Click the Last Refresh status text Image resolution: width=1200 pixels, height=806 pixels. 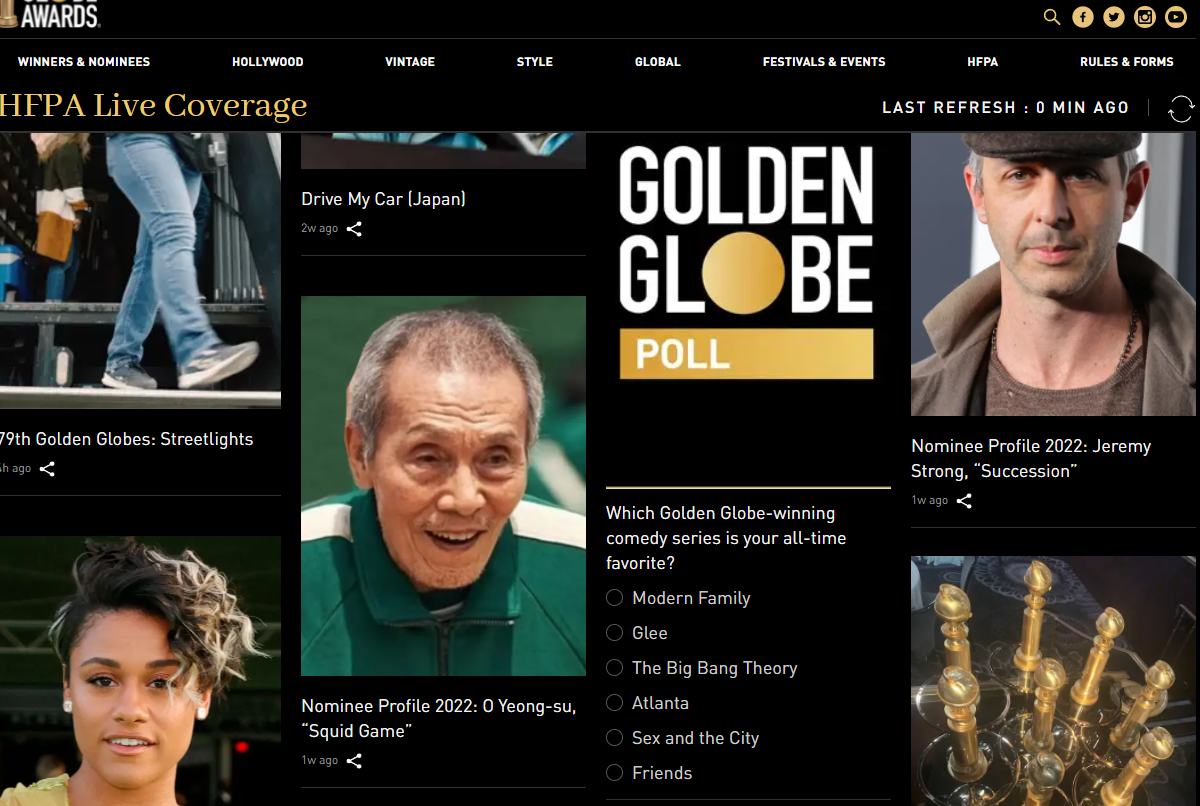pyautogui.click(x=1006, y=108)
